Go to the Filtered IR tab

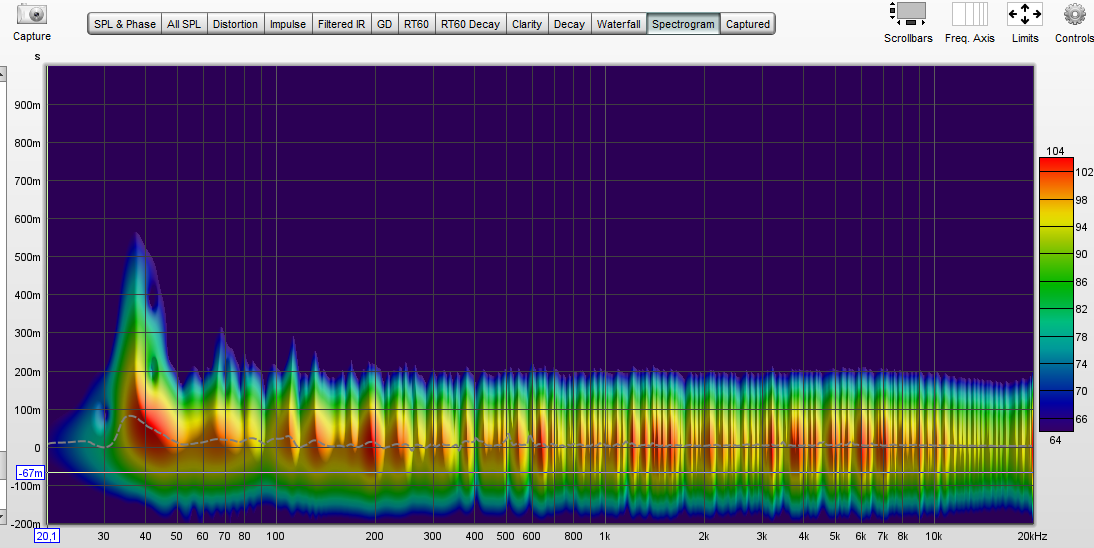click(x=341, y=24)
